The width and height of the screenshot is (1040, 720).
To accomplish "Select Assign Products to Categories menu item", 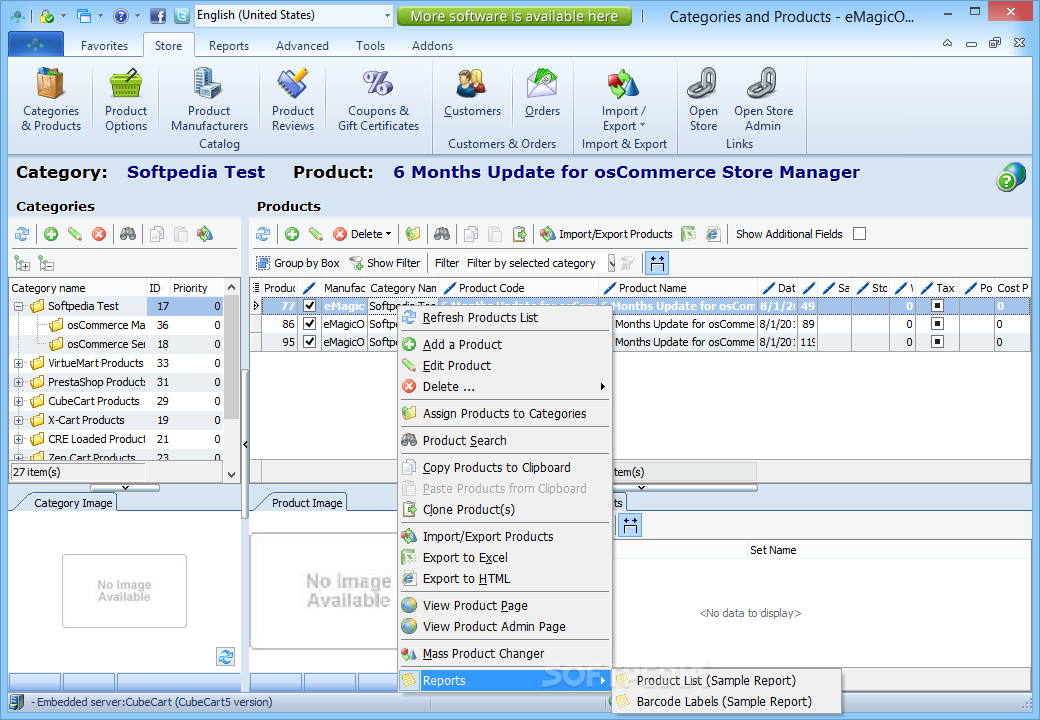I will 504,414.
